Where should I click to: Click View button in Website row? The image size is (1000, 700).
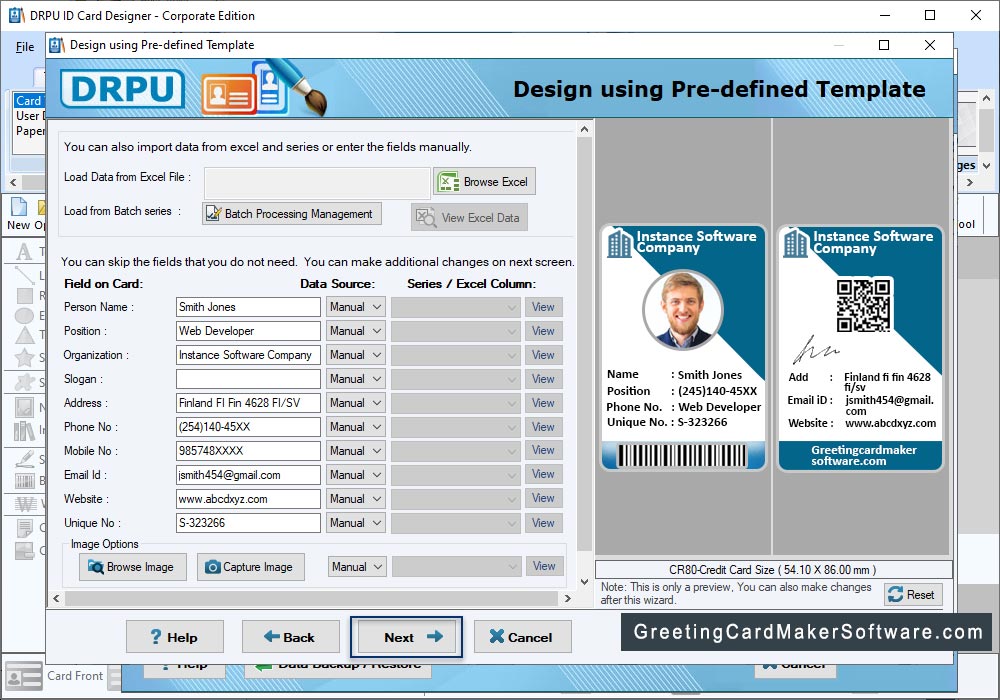pos(543,498)
